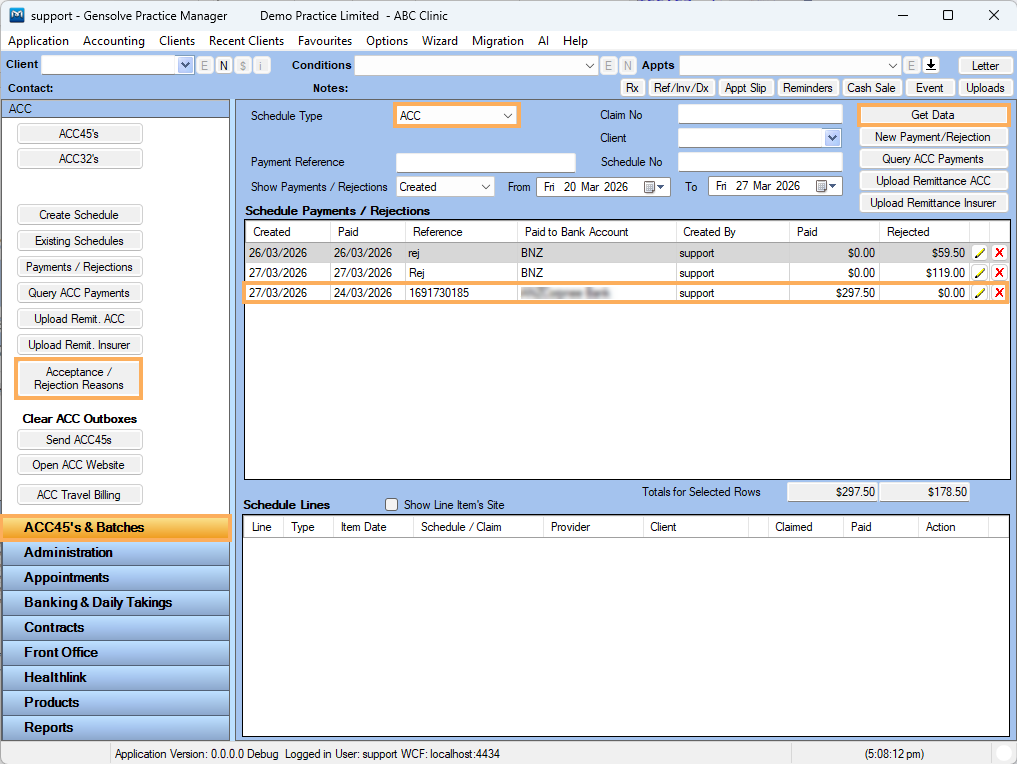
Task: Click in the Claim No input field
Action: pyautogui.click(x=760, y=115)
